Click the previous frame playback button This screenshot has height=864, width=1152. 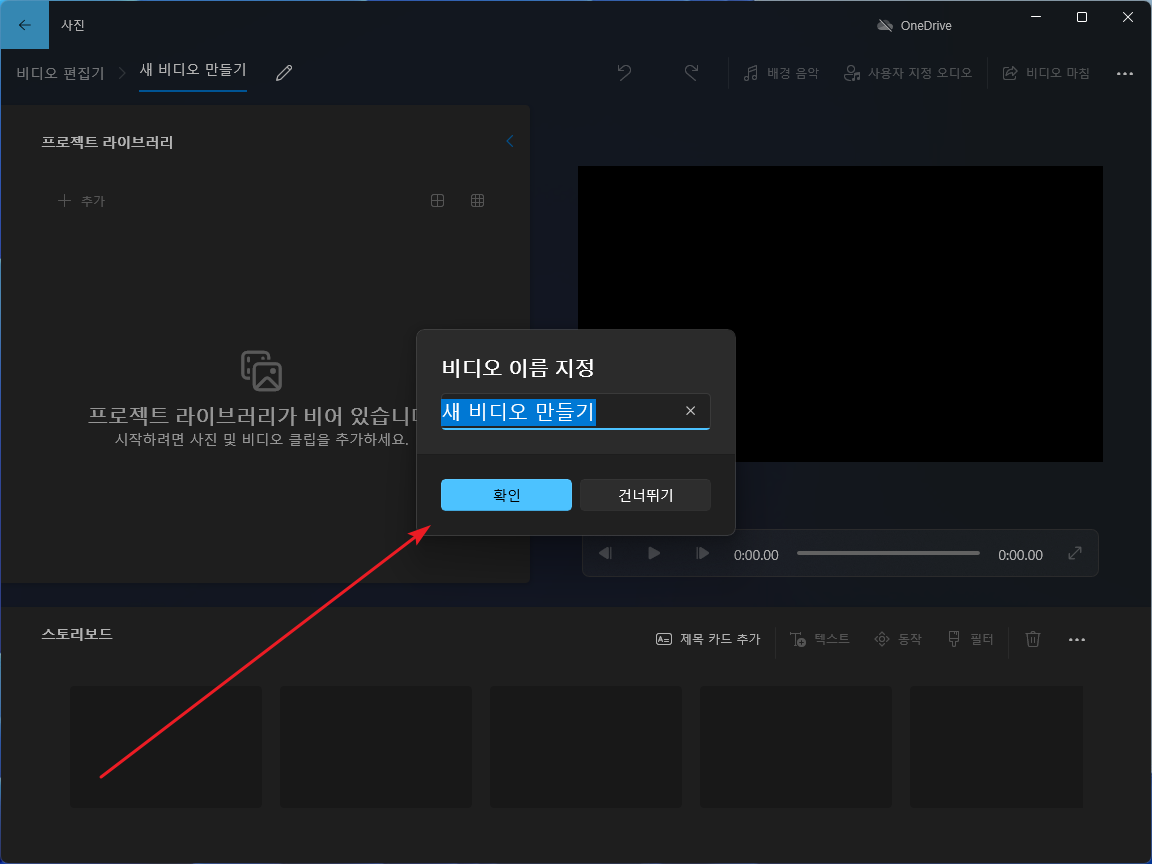(605, 553)
